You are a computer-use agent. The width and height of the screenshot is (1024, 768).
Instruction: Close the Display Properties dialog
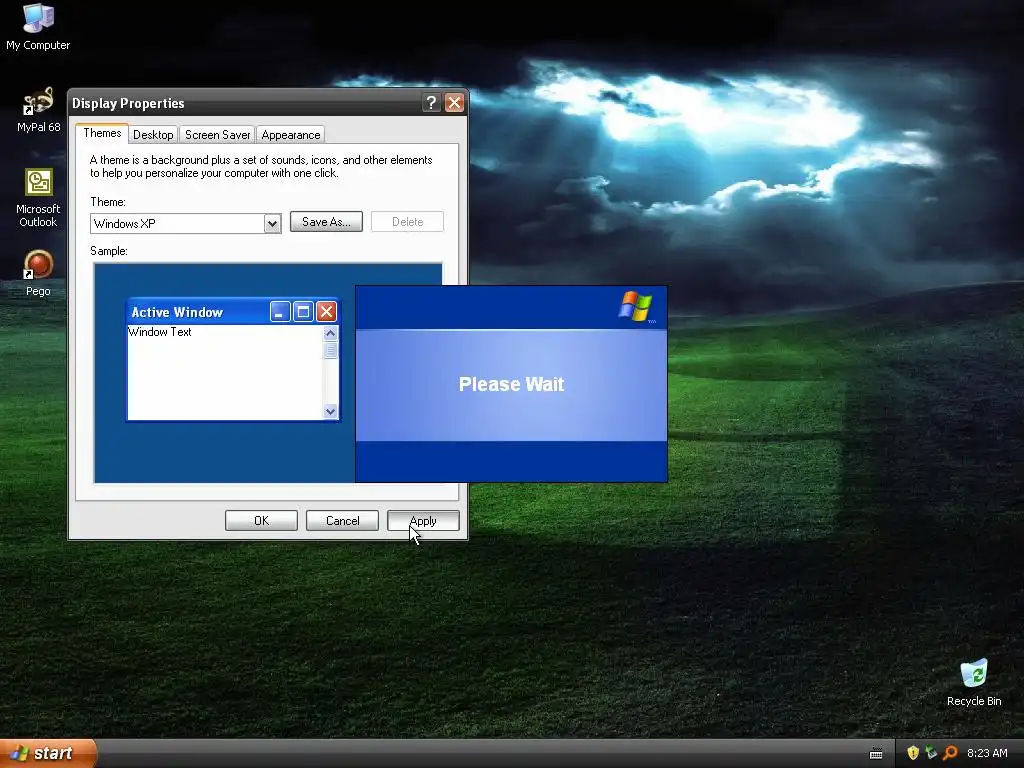coord(455,103)
